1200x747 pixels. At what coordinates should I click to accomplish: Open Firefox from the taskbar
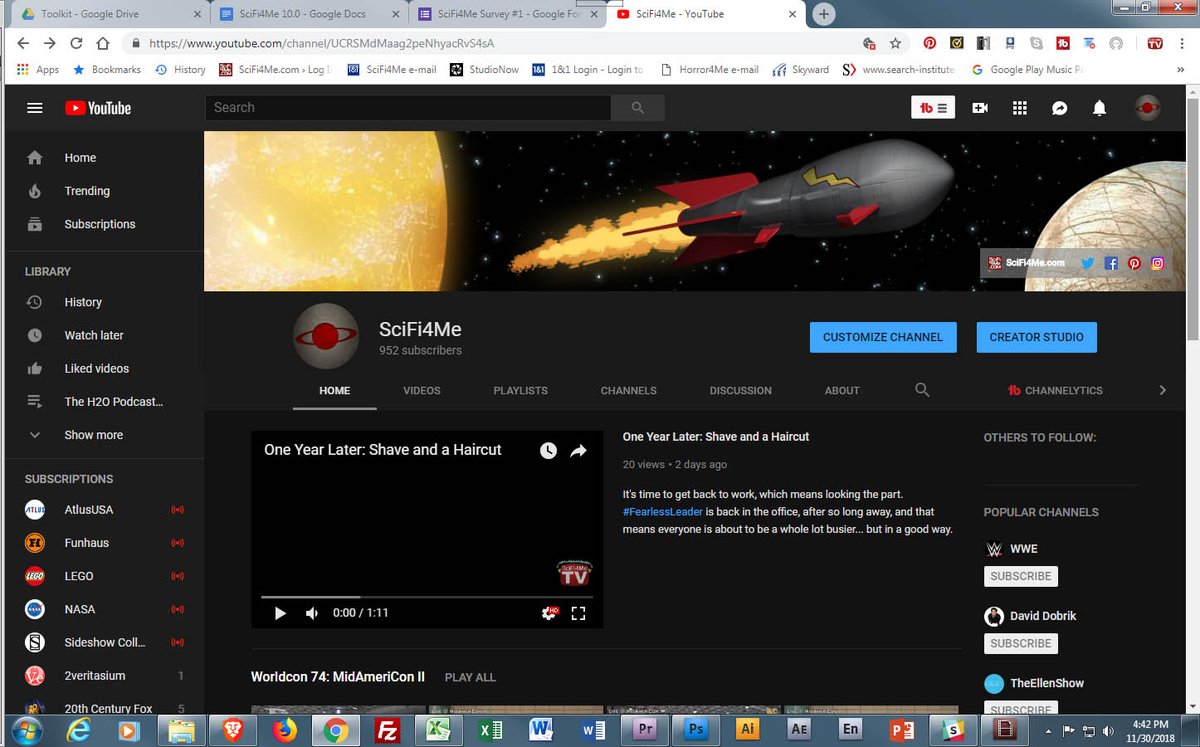click(x=284, y=730)
